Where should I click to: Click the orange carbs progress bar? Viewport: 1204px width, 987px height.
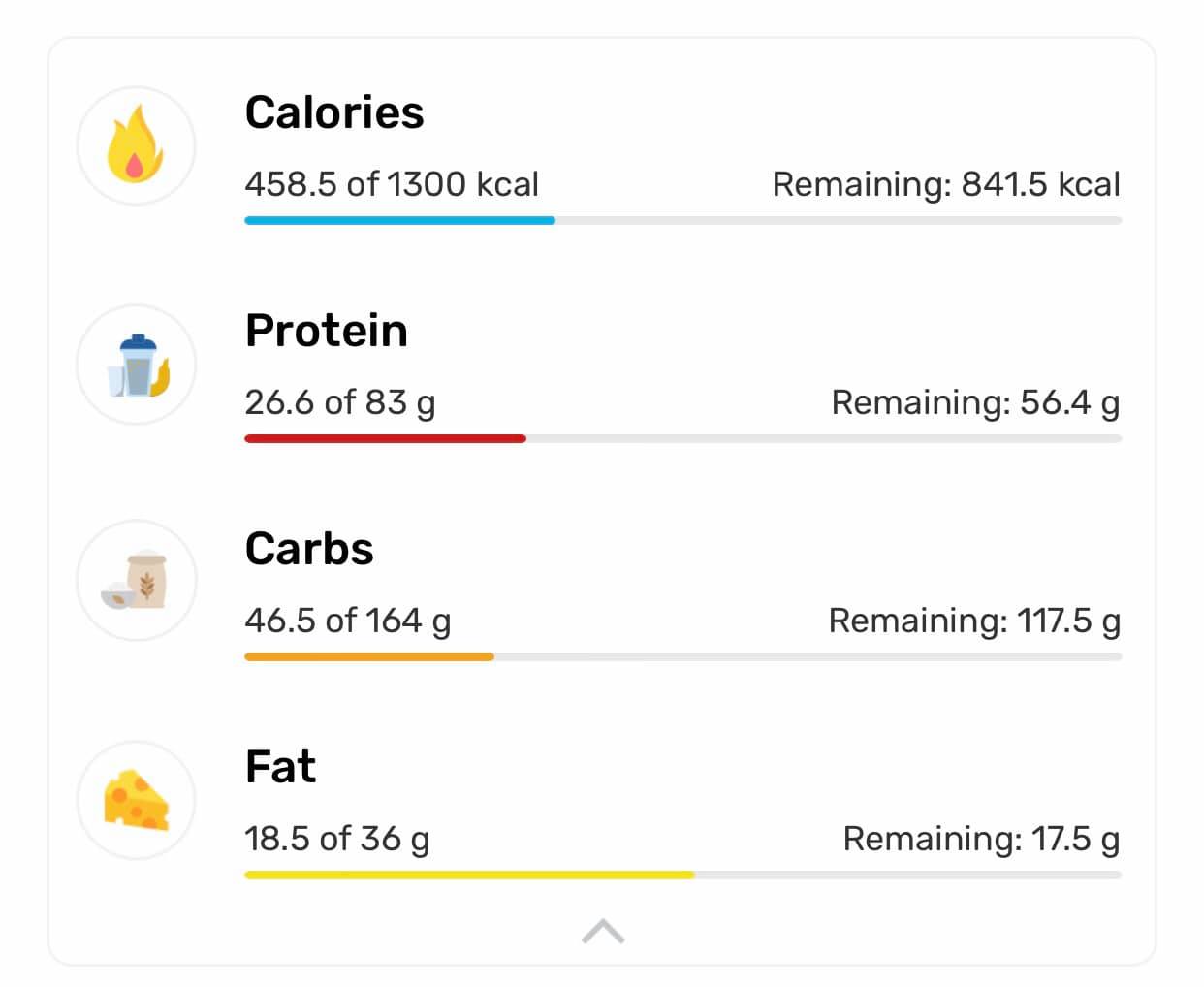tap(369, 657)
